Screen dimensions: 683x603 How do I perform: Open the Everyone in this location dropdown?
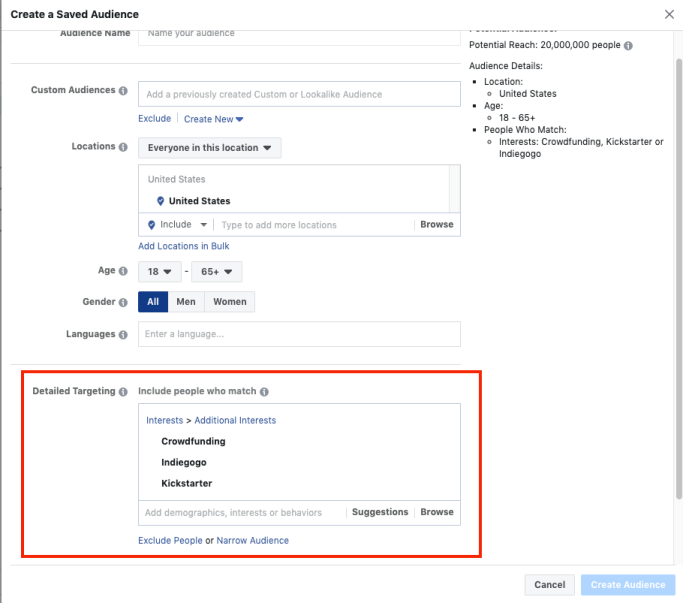click(210, 148)
